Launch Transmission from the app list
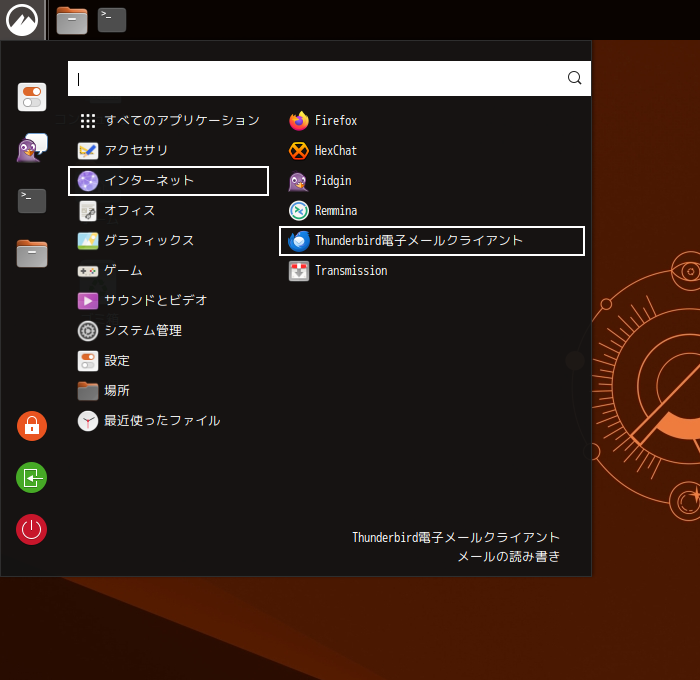This screenshot has height=680, width=700. point(432,271)
